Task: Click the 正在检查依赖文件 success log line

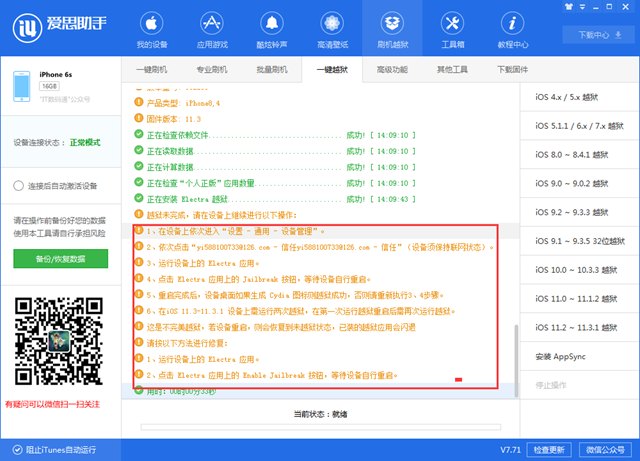Action: (x=275, y=135)
